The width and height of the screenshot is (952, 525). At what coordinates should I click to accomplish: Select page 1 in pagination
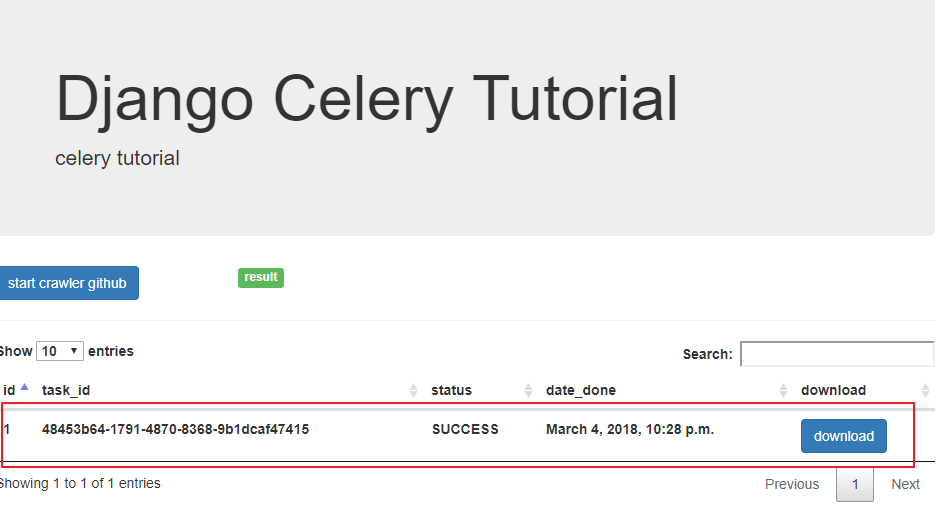tap(854, 484)
